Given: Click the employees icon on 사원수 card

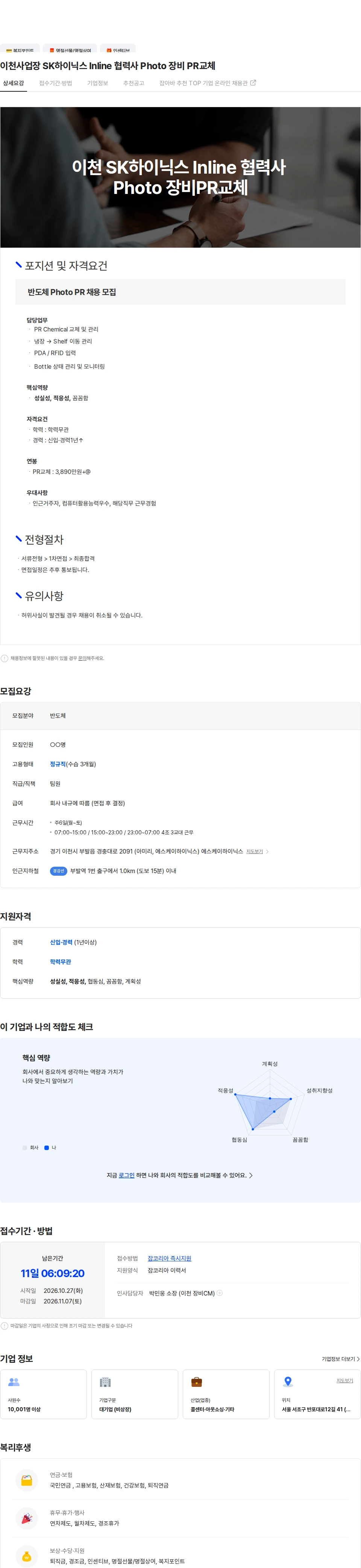Looking at the screenshot, I should [14, 1382].
